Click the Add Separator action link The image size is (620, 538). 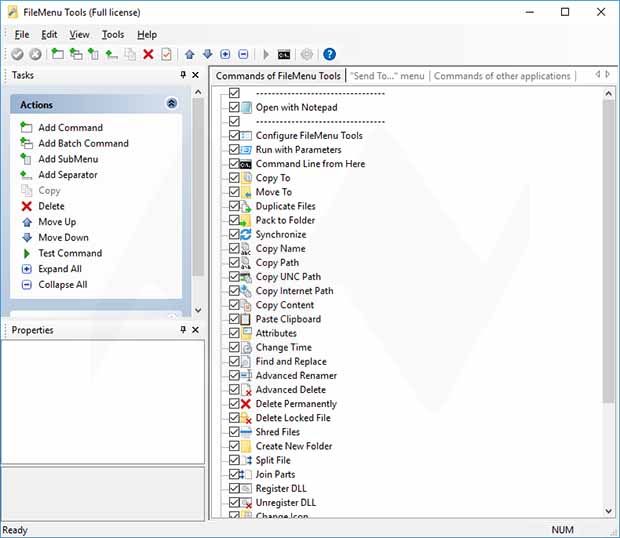click(x=68, y=175)
